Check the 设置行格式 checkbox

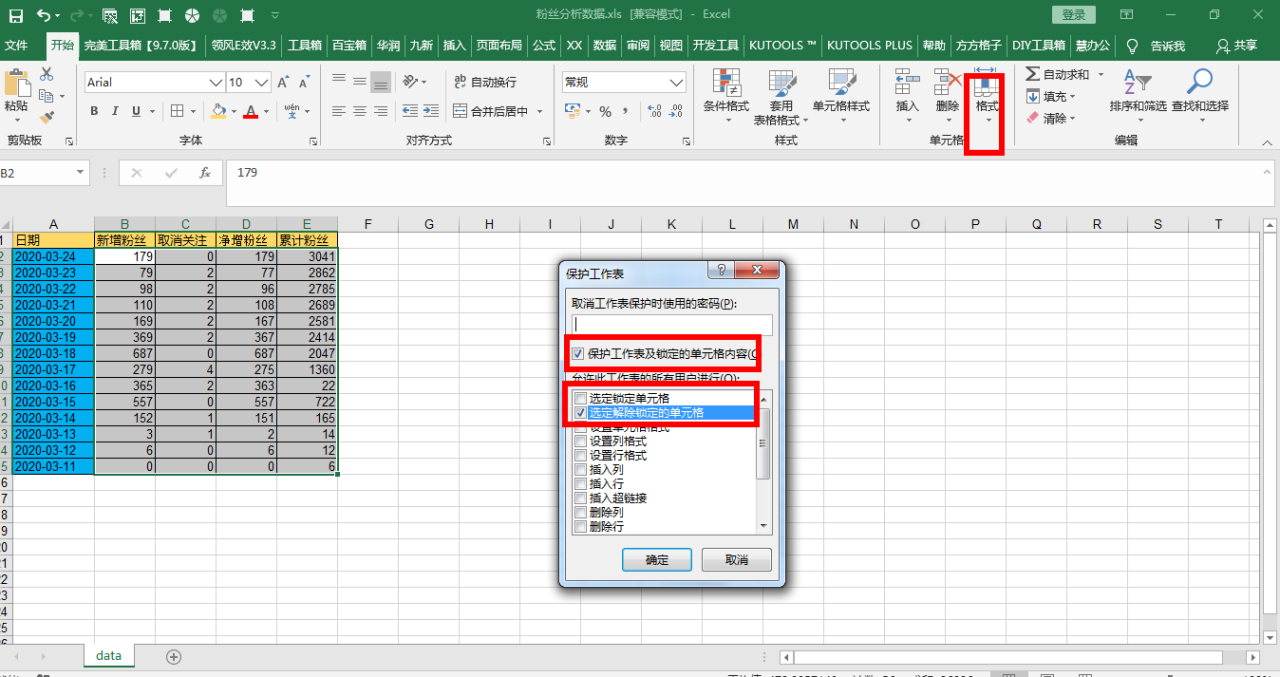(581, 455)
